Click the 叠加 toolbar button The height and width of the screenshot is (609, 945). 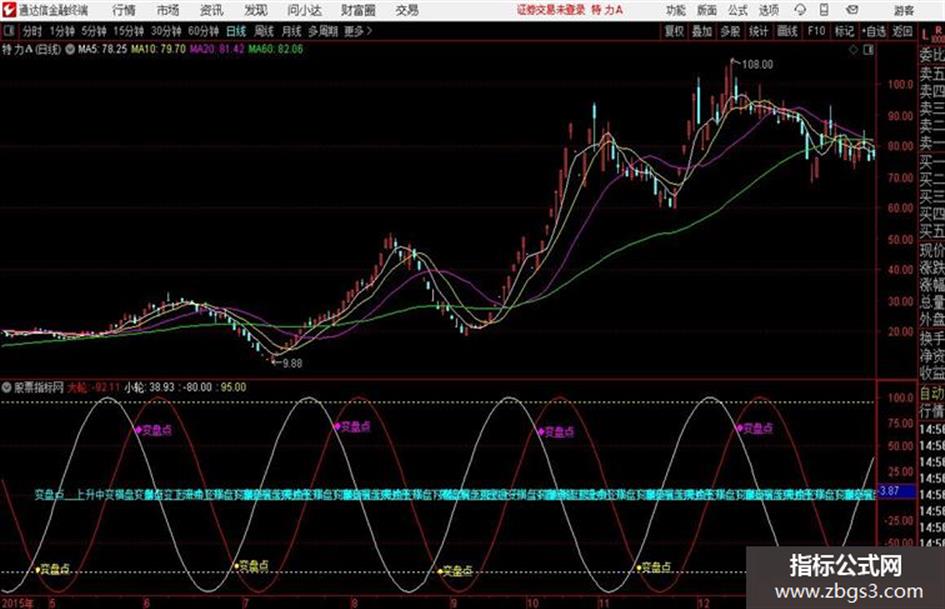(x=702, y=31)
